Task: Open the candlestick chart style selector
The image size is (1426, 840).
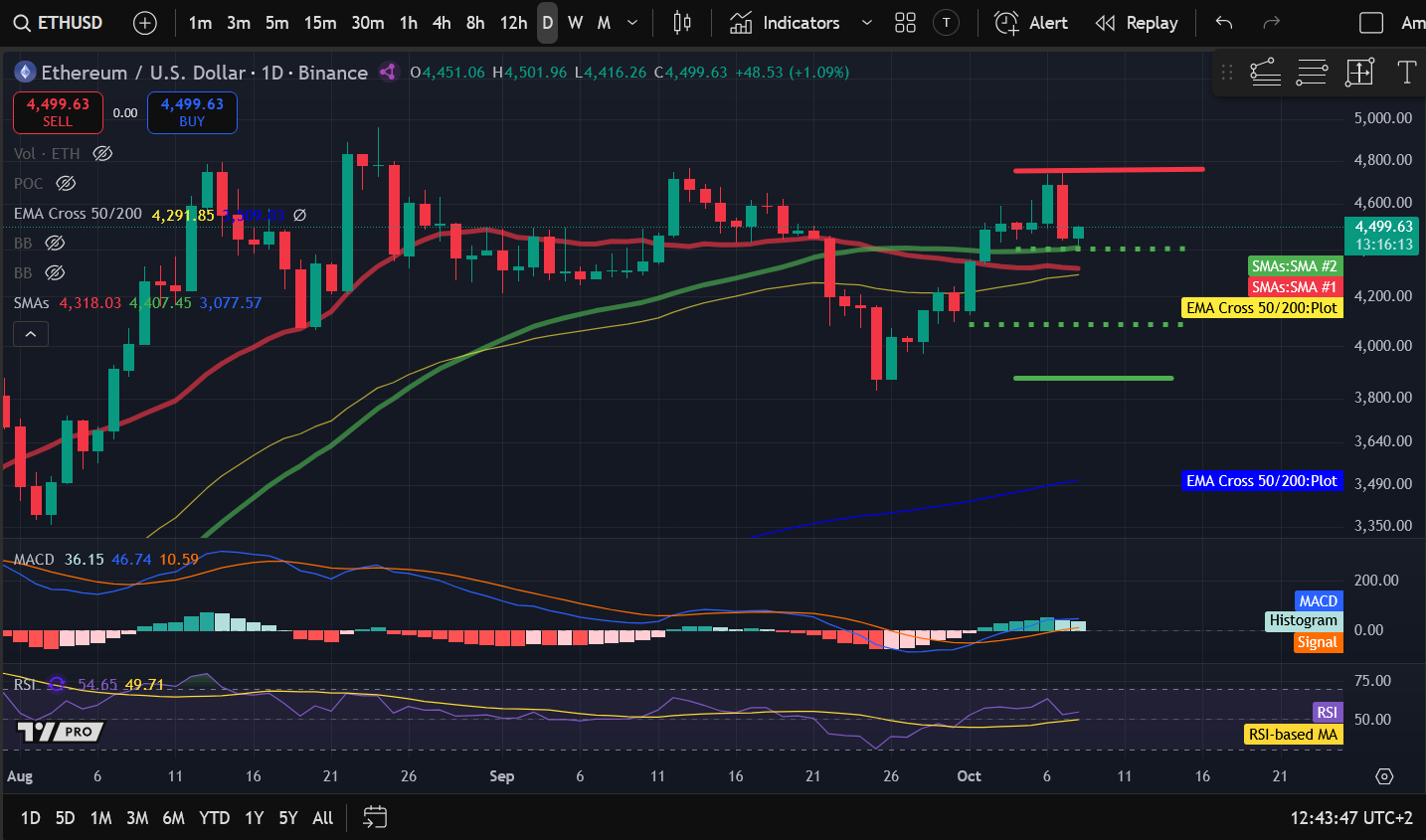Action: [x=682, y=23]
